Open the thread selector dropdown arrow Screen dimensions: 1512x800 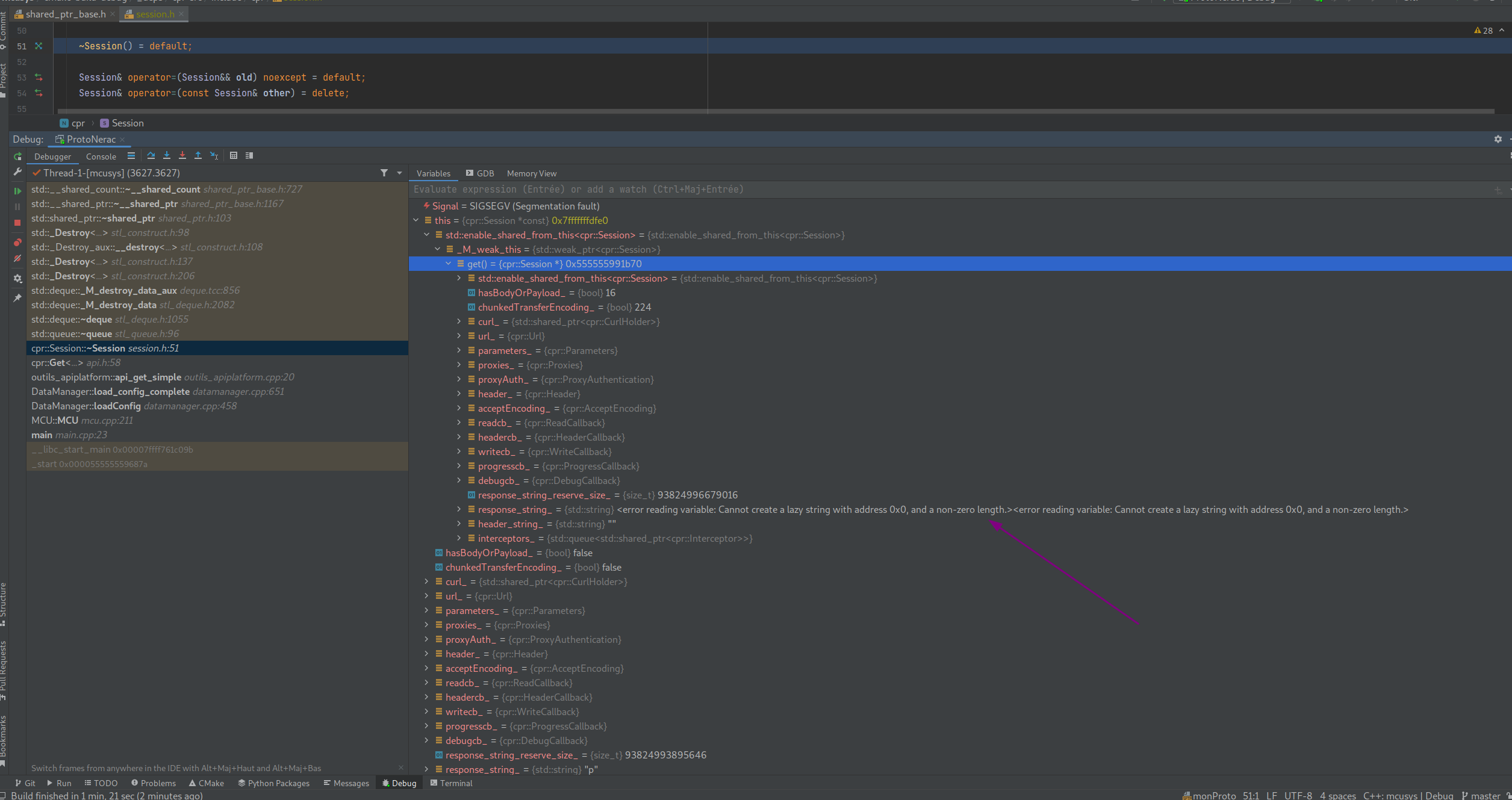coord(399,173)
